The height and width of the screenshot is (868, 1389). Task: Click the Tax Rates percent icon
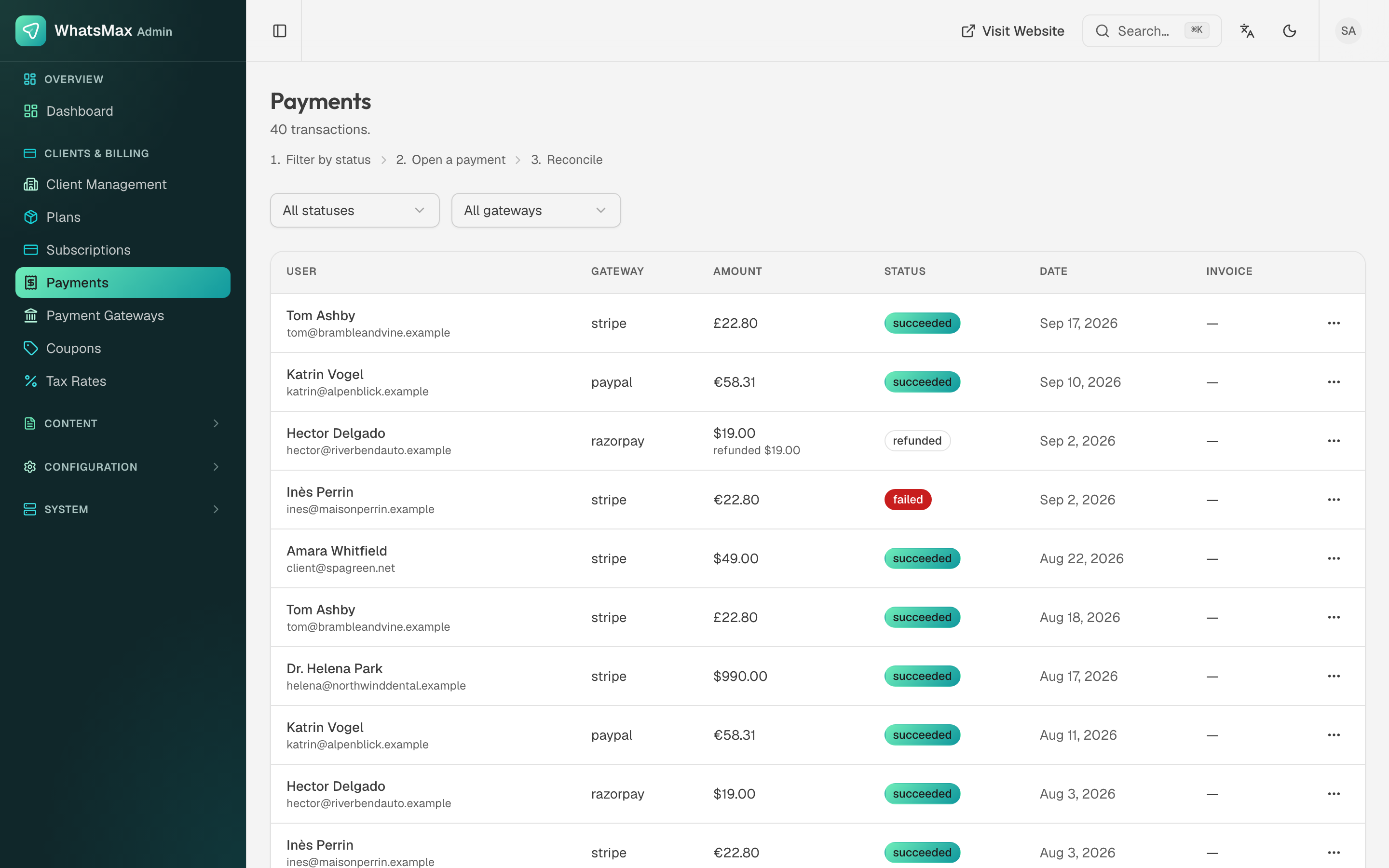coord(31,380)
